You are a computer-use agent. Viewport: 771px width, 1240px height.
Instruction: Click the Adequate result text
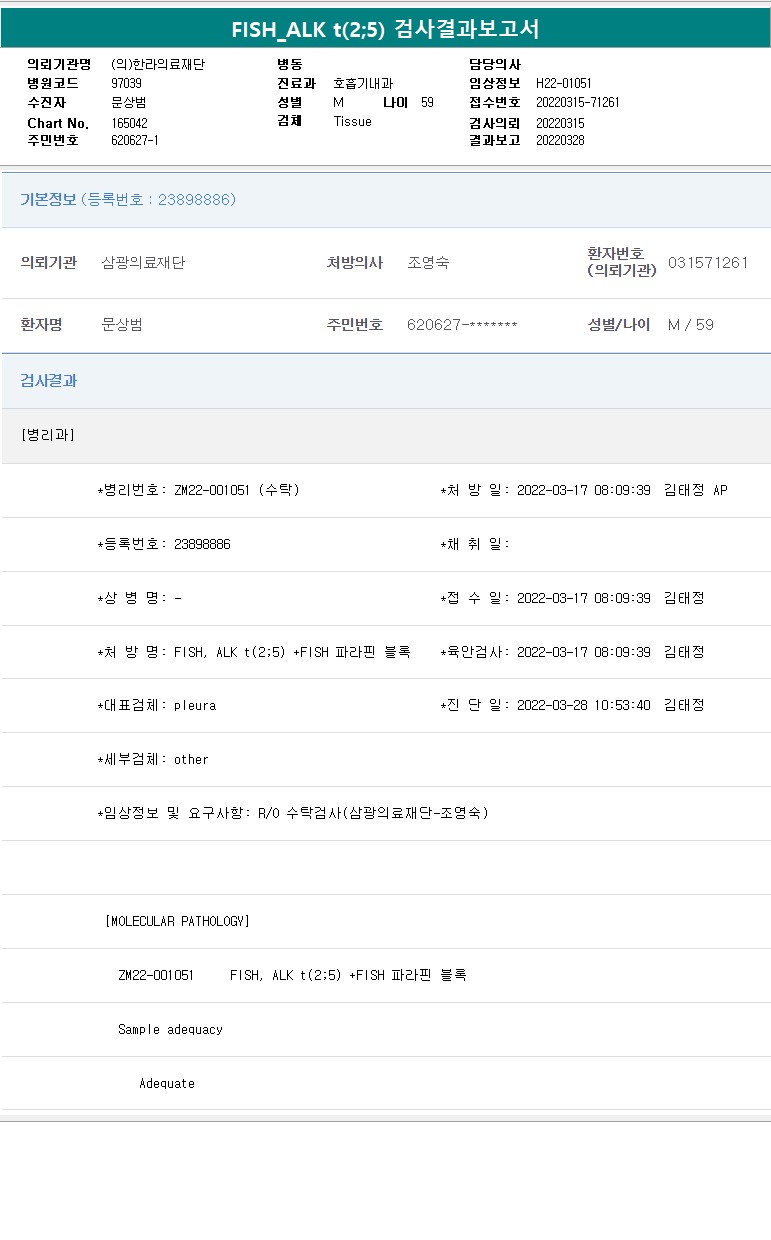[x=167, y=1083]
